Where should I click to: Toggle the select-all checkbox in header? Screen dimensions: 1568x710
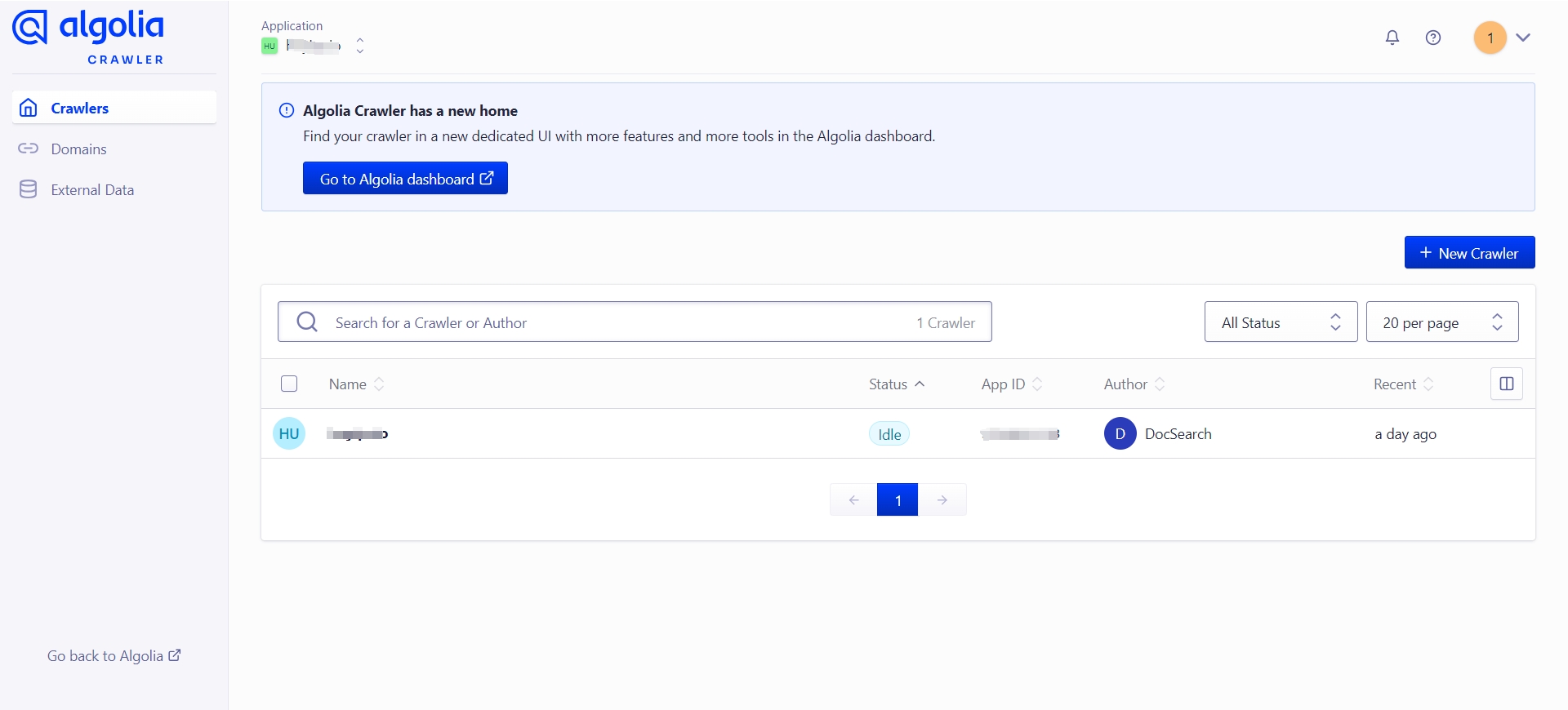(289, 384)
